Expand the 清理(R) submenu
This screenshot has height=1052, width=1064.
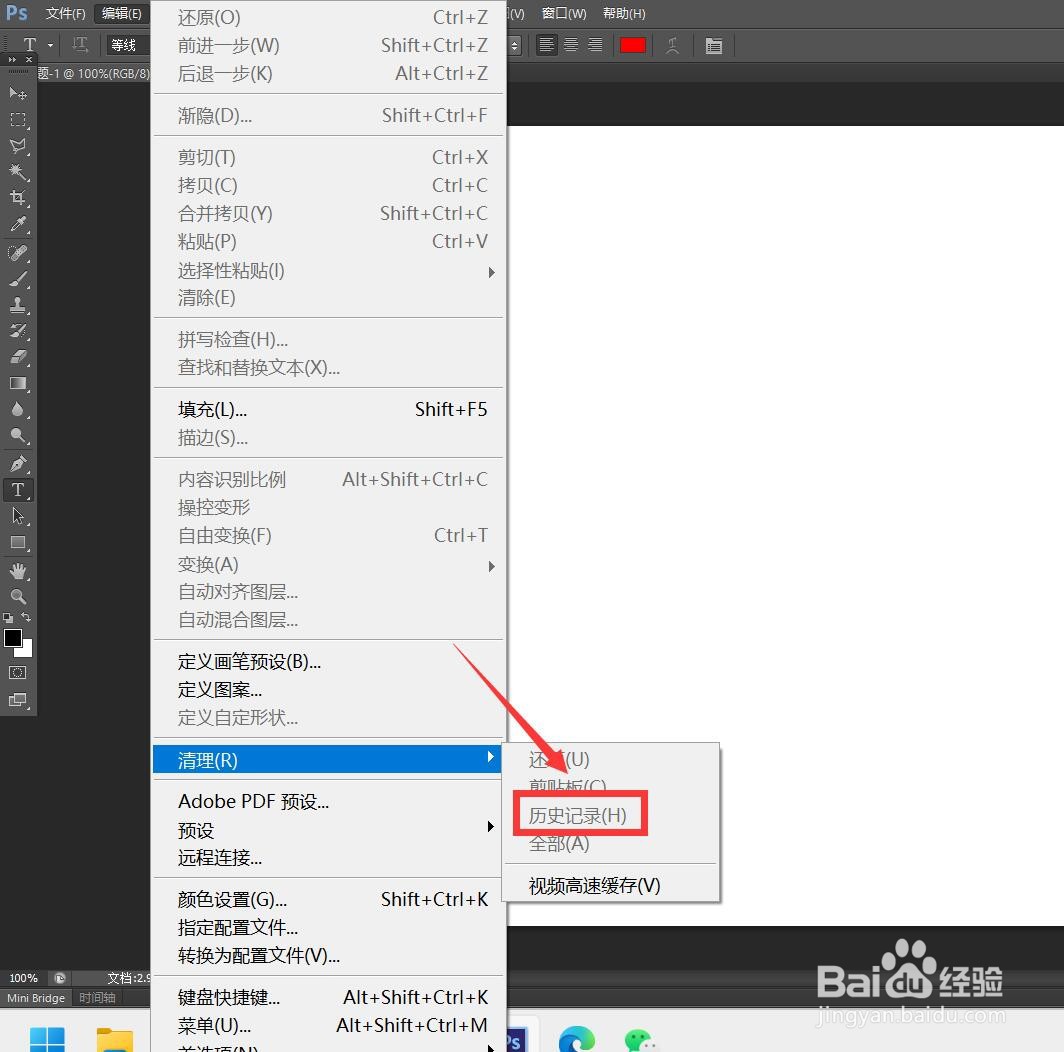(x=328, y=759)
